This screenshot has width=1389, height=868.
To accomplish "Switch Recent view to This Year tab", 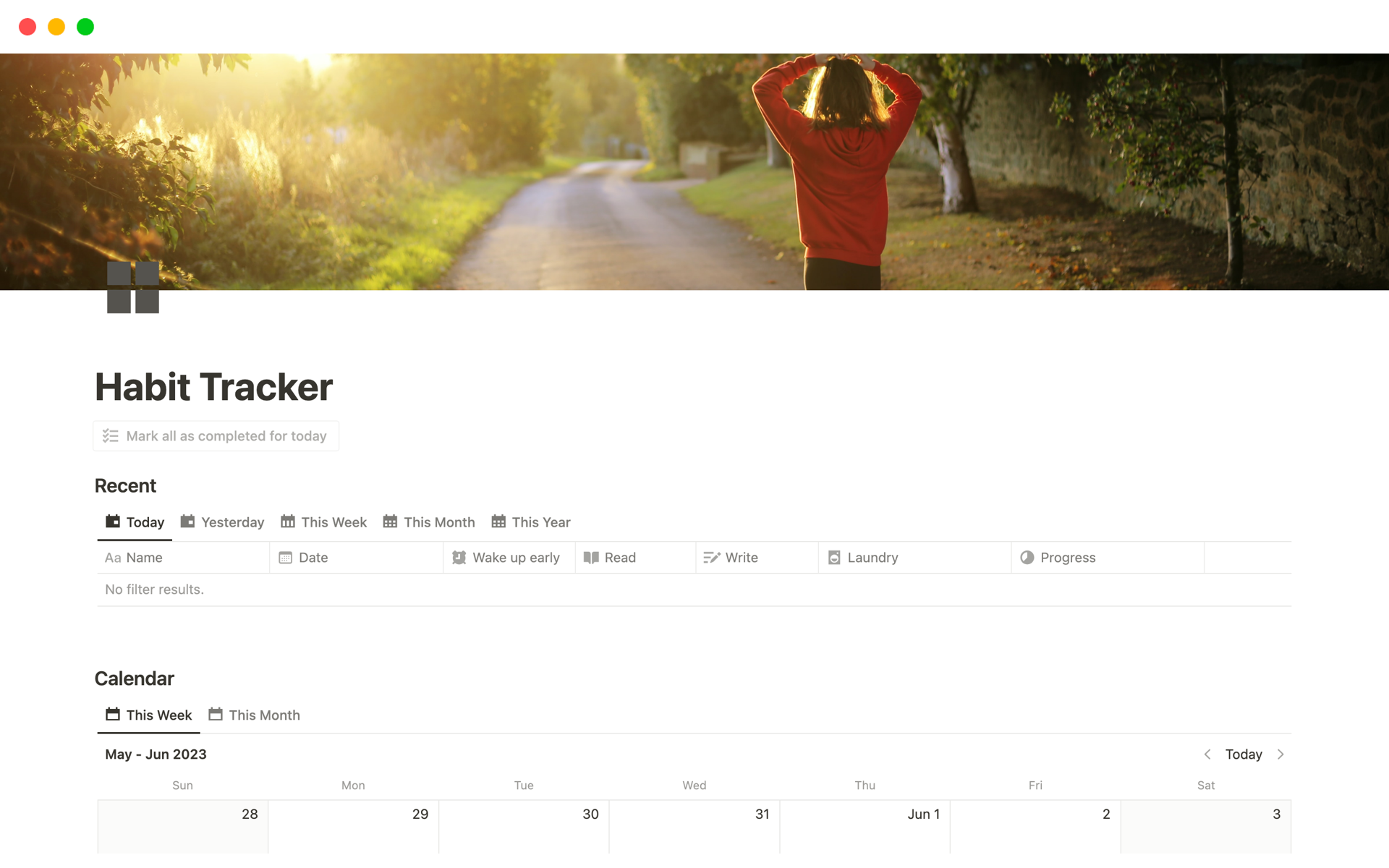I will (531, 522).
